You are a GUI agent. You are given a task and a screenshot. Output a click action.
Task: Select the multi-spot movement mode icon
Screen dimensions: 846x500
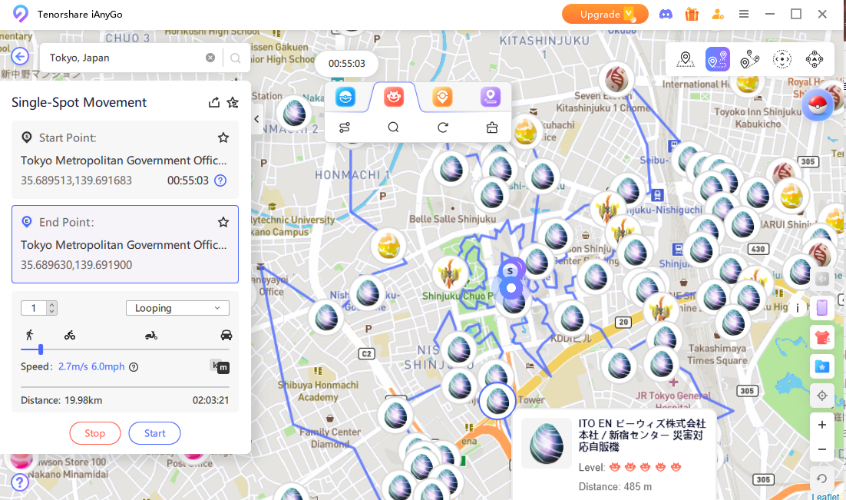[x=749, y=59]
